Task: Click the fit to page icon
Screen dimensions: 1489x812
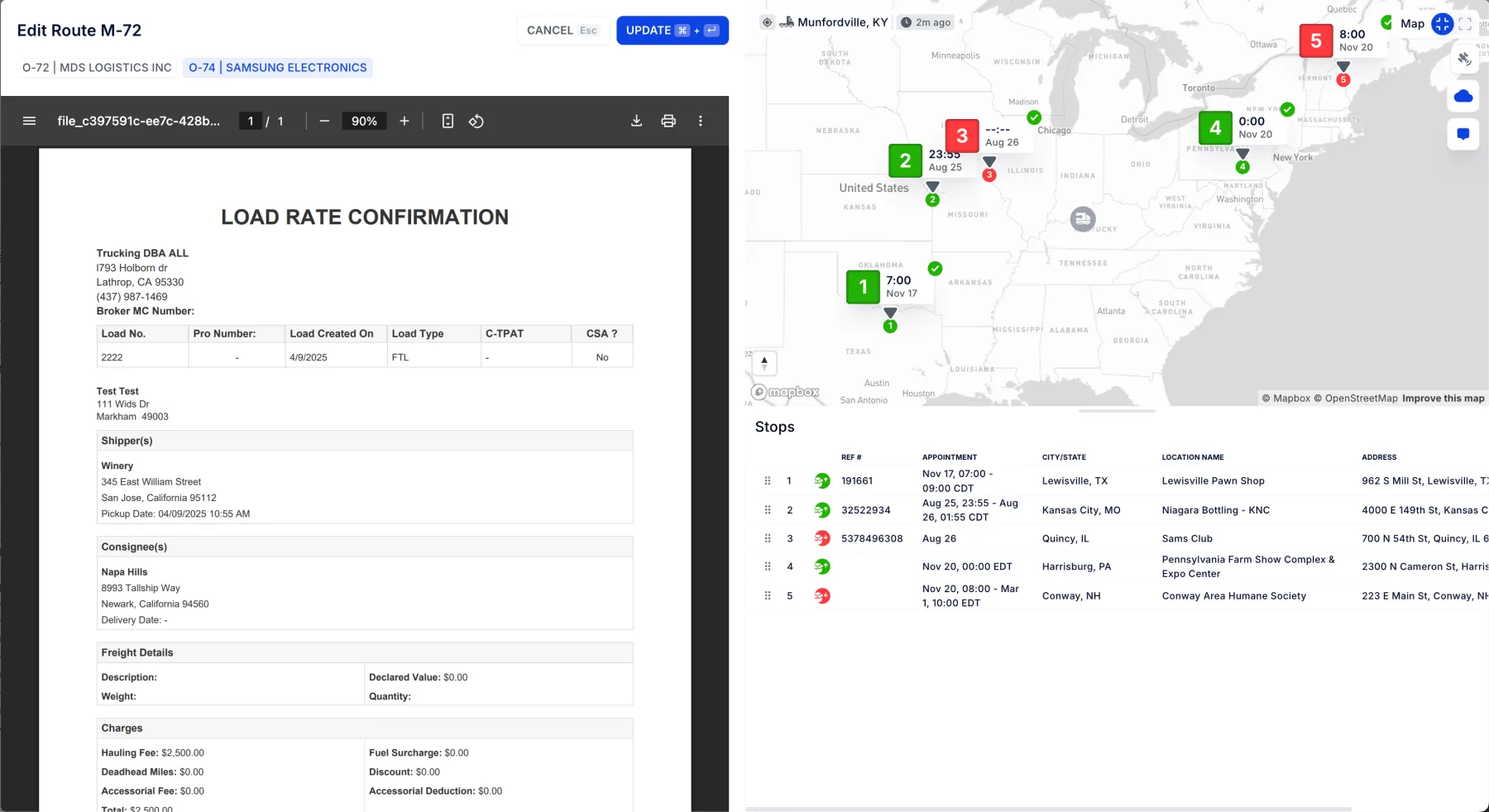Action: (x=448, y=121)
